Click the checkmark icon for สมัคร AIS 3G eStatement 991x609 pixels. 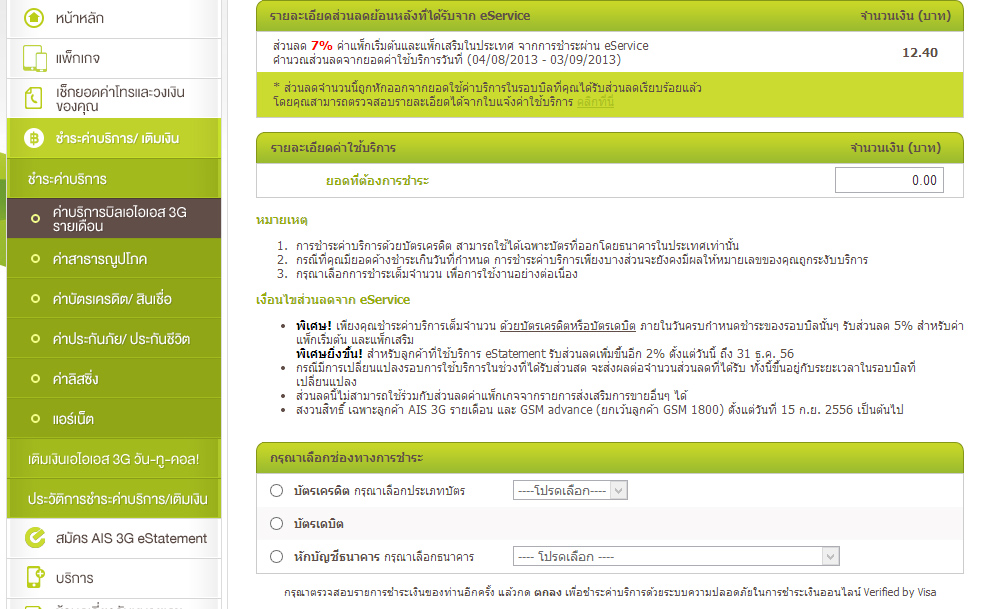[x=35, y=538]
